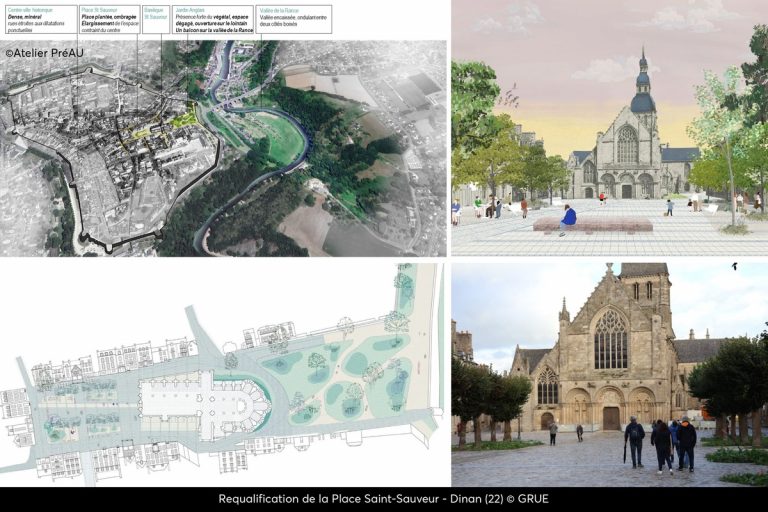Click the arched church doorway in photograph
This screenshot has height=512, width=768.
click(610, 417)
